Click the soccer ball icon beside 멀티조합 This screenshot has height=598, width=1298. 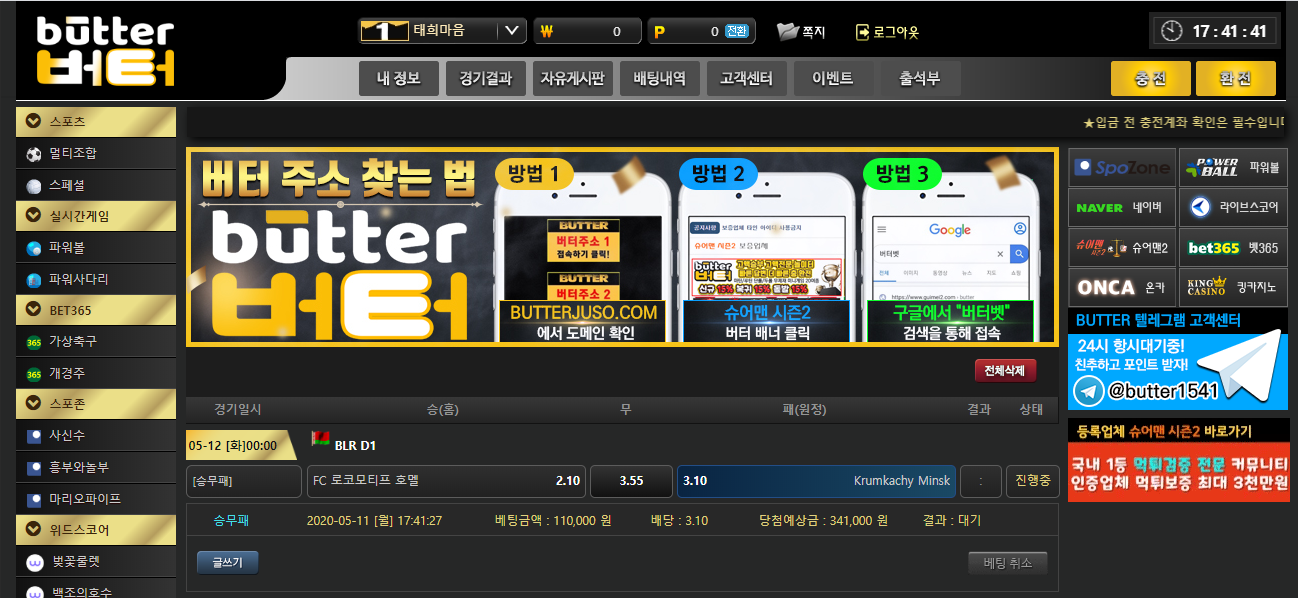pos(34,154)
